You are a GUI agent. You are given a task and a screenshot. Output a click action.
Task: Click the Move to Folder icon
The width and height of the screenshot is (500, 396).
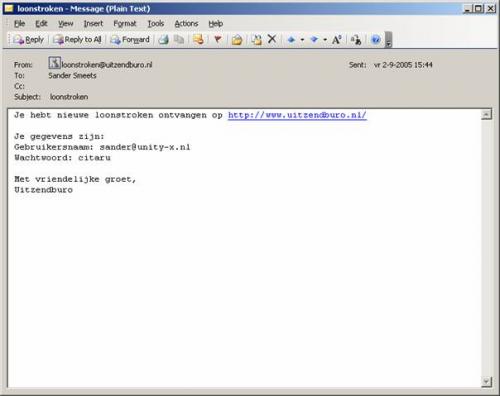tap(237, 40)
